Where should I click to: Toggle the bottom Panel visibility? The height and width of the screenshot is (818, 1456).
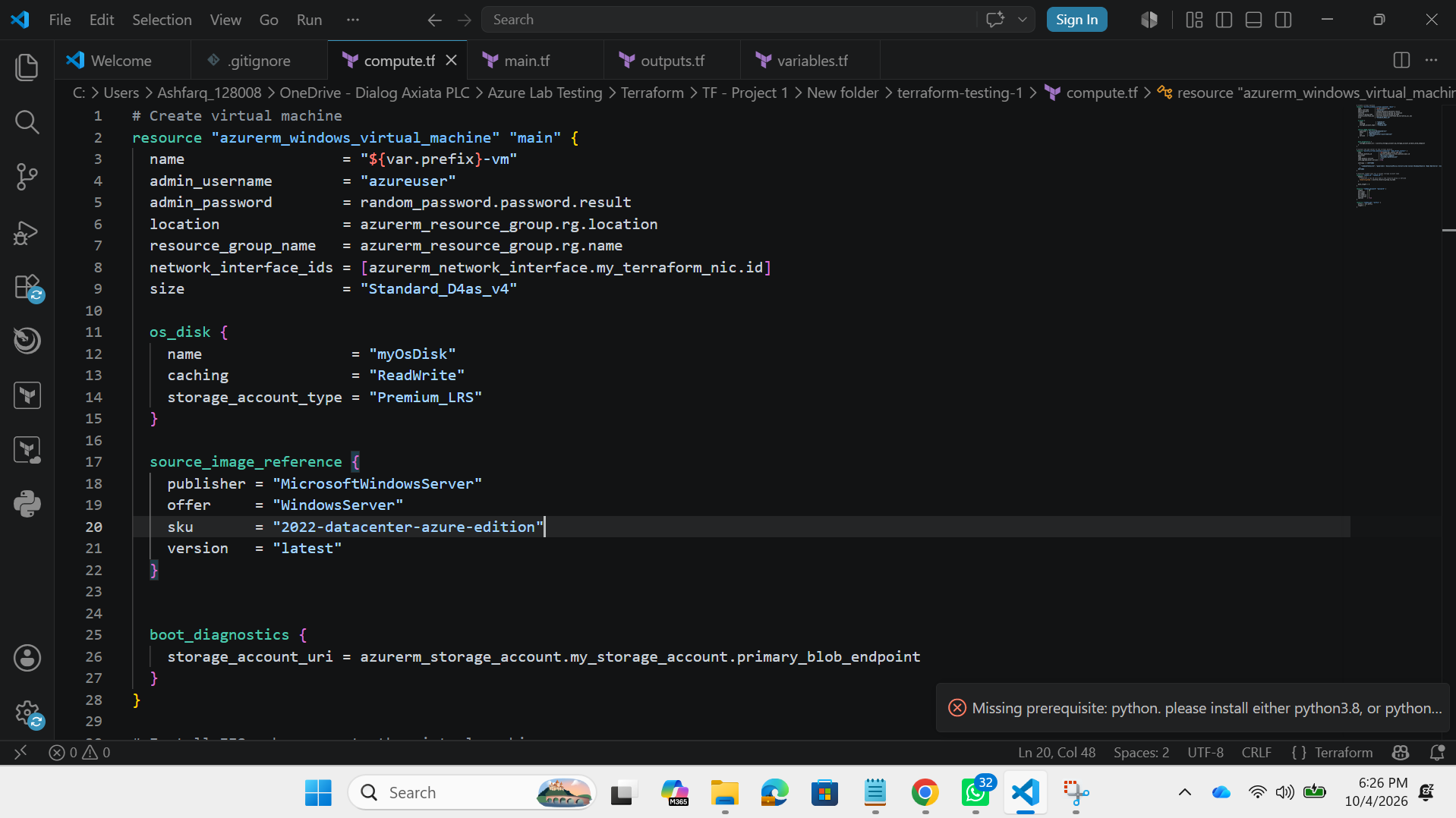click(1253, 20)
